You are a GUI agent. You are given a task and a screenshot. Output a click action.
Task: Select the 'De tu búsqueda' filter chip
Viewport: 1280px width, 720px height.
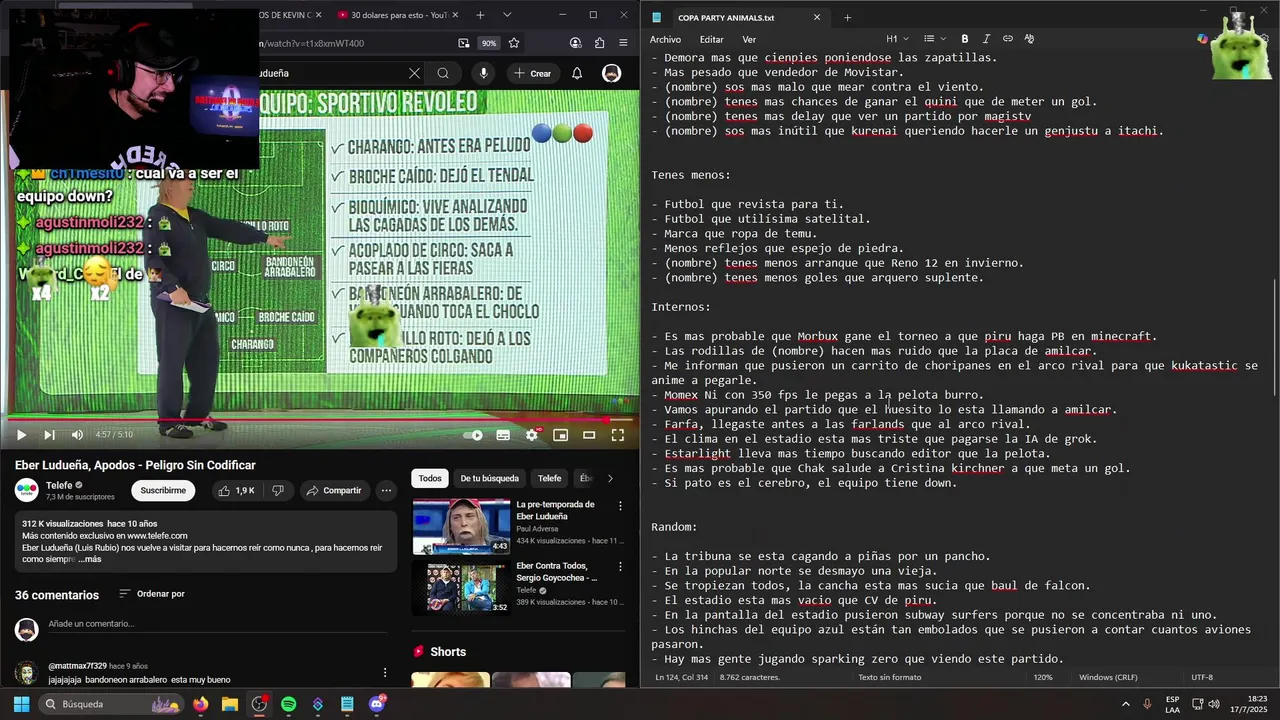[x=489, y=478]
